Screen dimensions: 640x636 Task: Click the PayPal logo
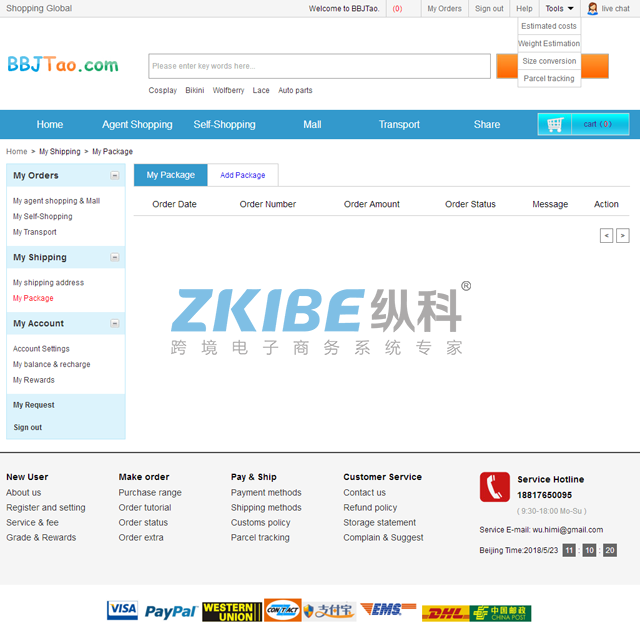171,611
